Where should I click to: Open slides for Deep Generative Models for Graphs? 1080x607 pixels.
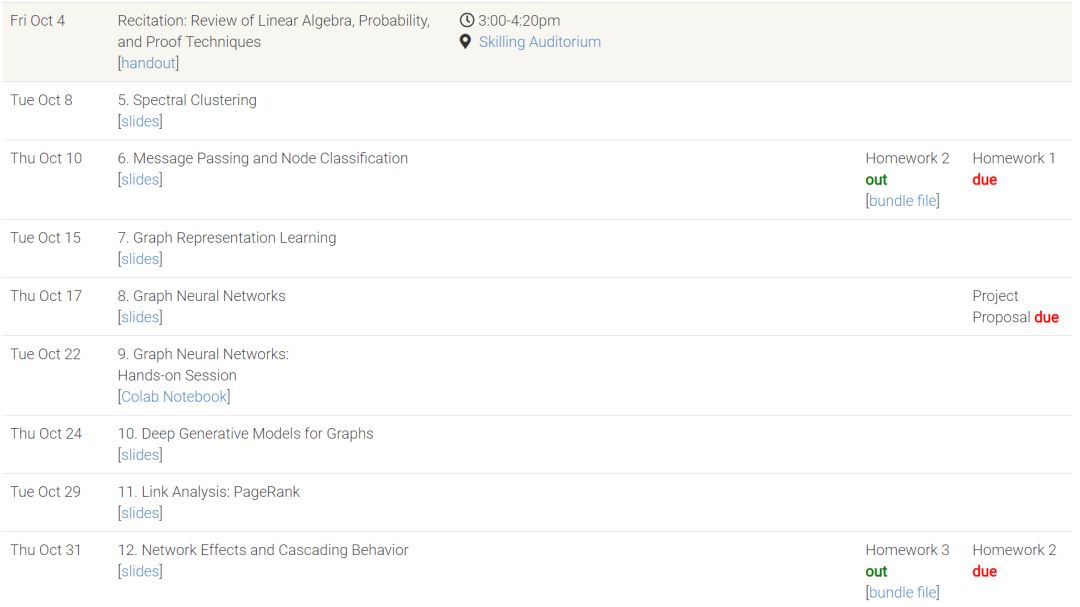click(140, 455)
